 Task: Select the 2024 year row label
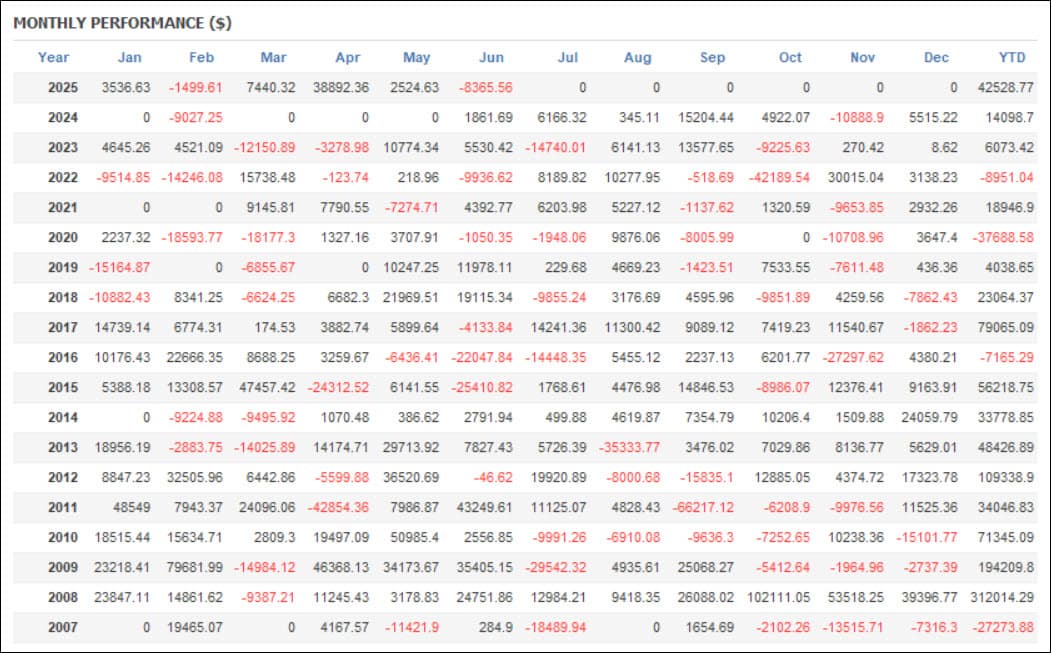(62, 118)
